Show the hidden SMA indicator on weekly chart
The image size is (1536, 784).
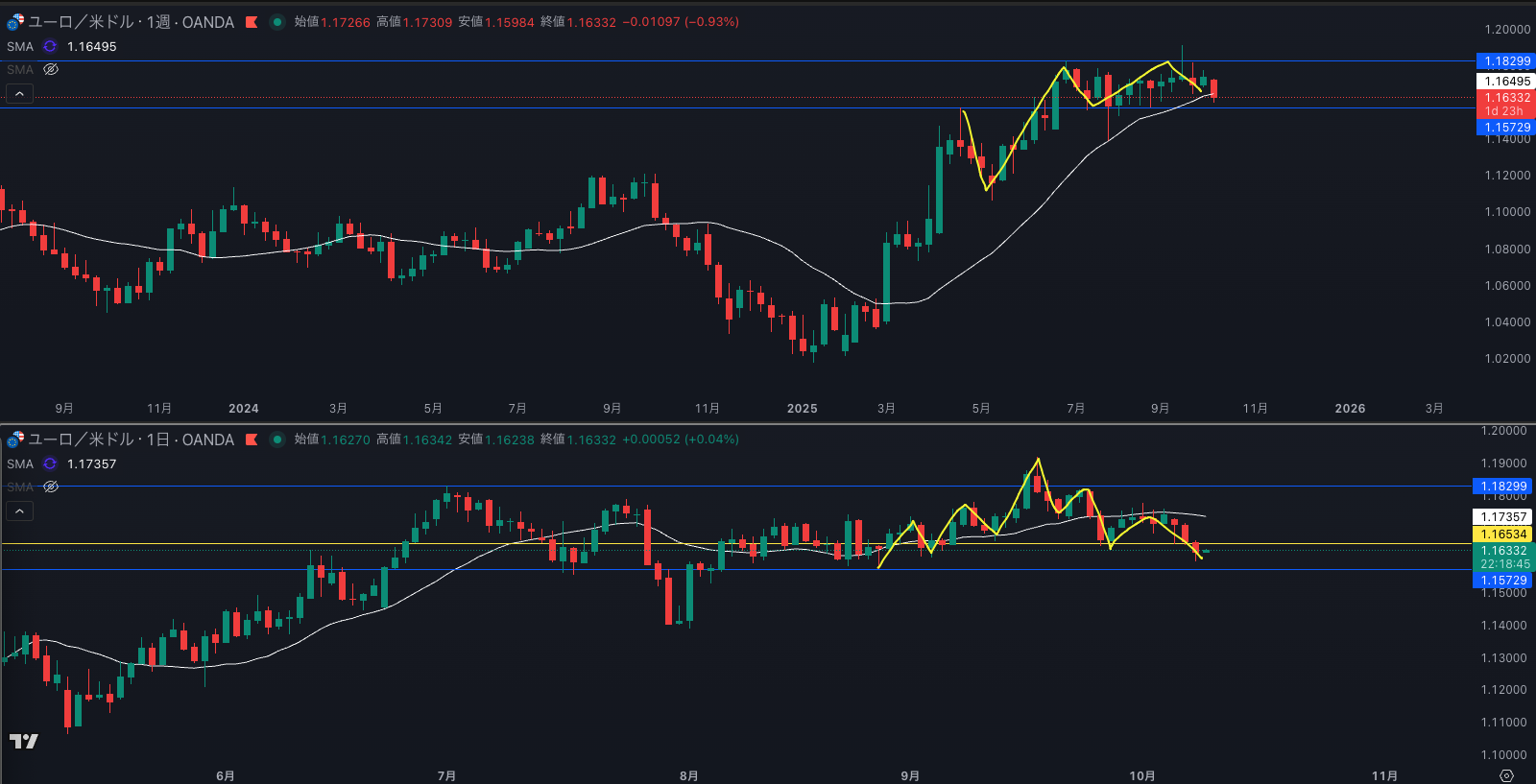pos(51,69)
